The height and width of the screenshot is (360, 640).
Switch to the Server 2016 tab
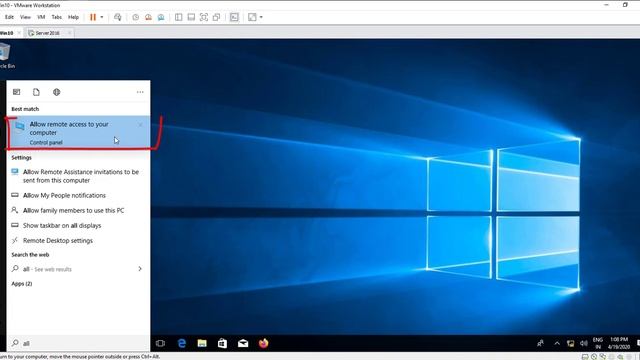[x=47, y=33]
